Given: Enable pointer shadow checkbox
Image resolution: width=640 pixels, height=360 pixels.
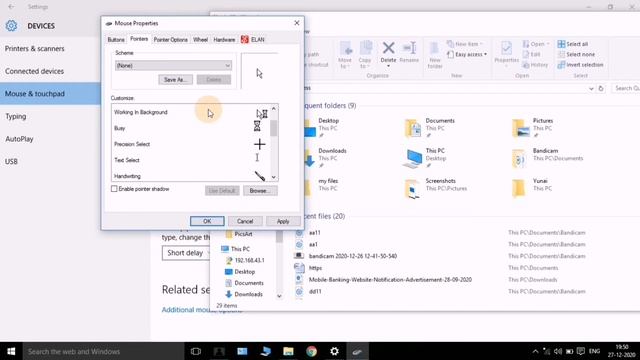Looking at the screenshot, I should pos(114,189).
